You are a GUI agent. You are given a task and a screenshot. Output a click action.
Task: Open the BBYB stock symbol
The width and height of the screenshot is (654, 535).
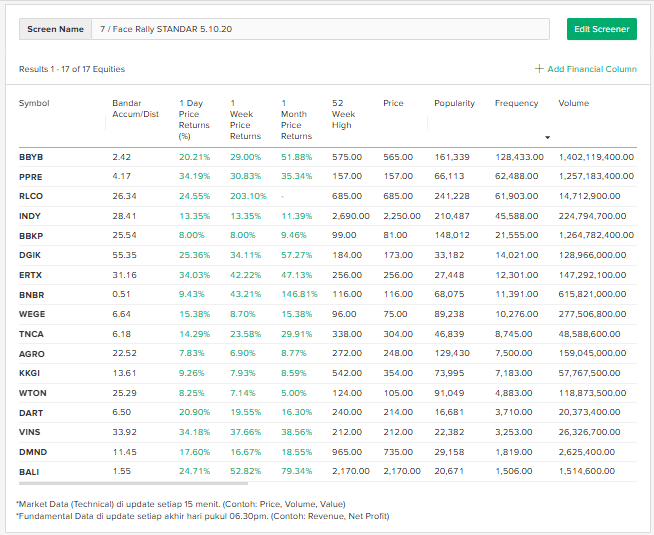[31, 158]
